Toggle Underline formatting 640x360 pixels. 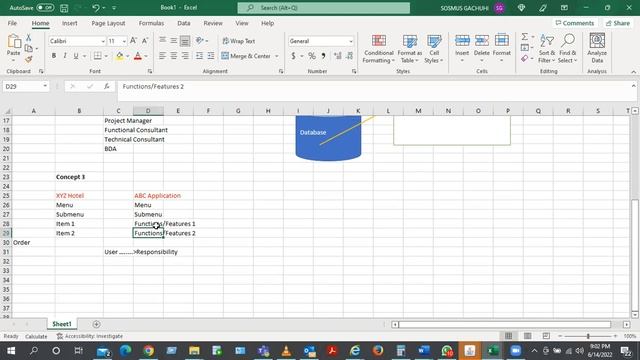(76, 56)
